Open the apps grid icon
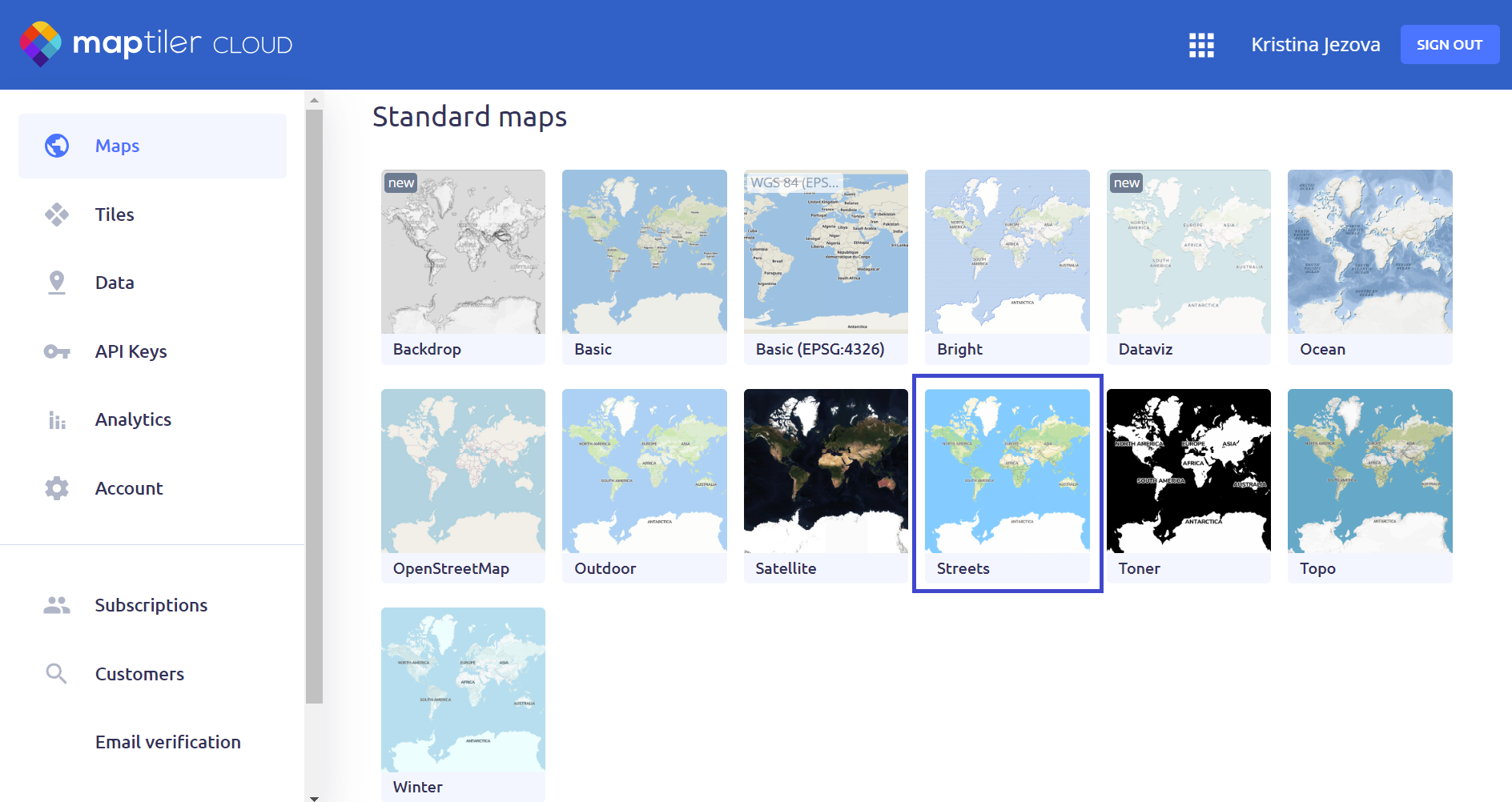This screenshot has width=1512, height=802. (x=1201, y=45)
